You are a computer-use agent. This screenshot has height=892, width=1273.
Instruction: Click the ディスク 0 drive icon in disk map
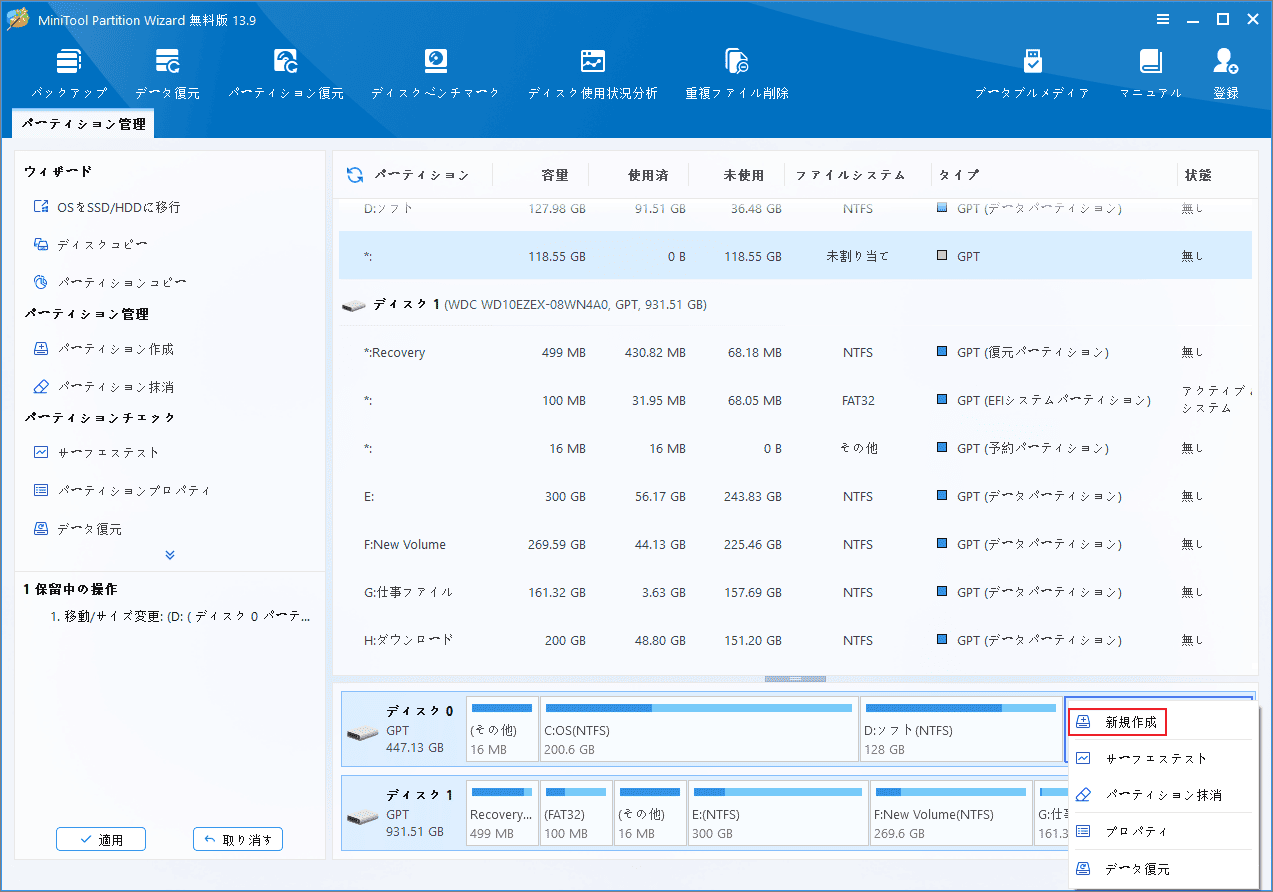click(x=363, y=733)
